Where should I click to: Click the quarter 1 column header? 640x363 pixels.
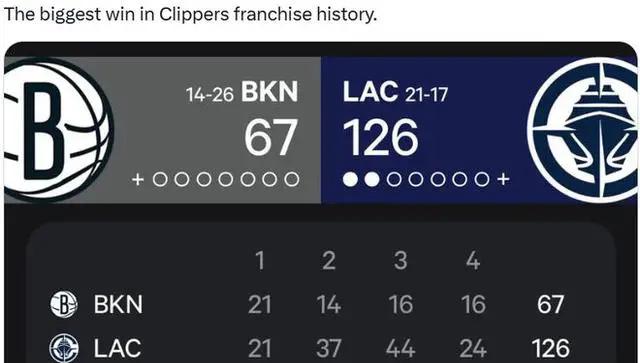[x=260, y=261]
